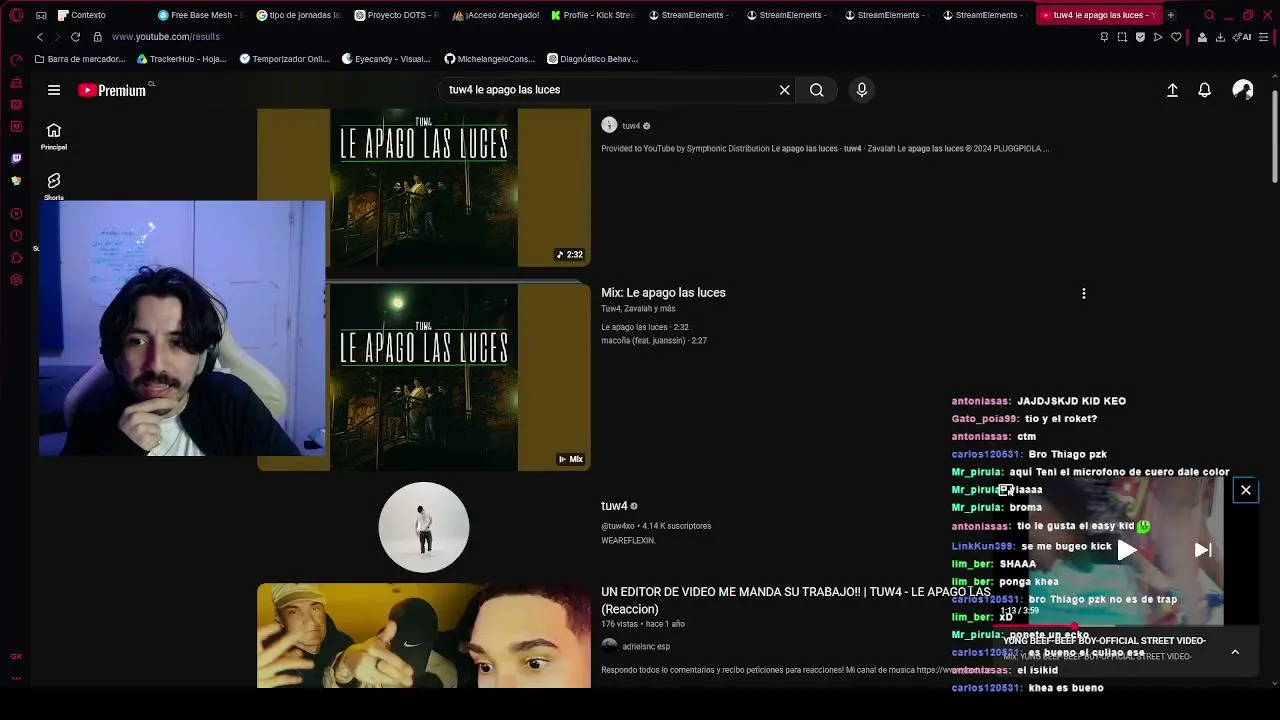The height and width of the screenshot is (720, 1280).
Task: Go to YouTube Premium home logo
Action: (x=112, y=90)
